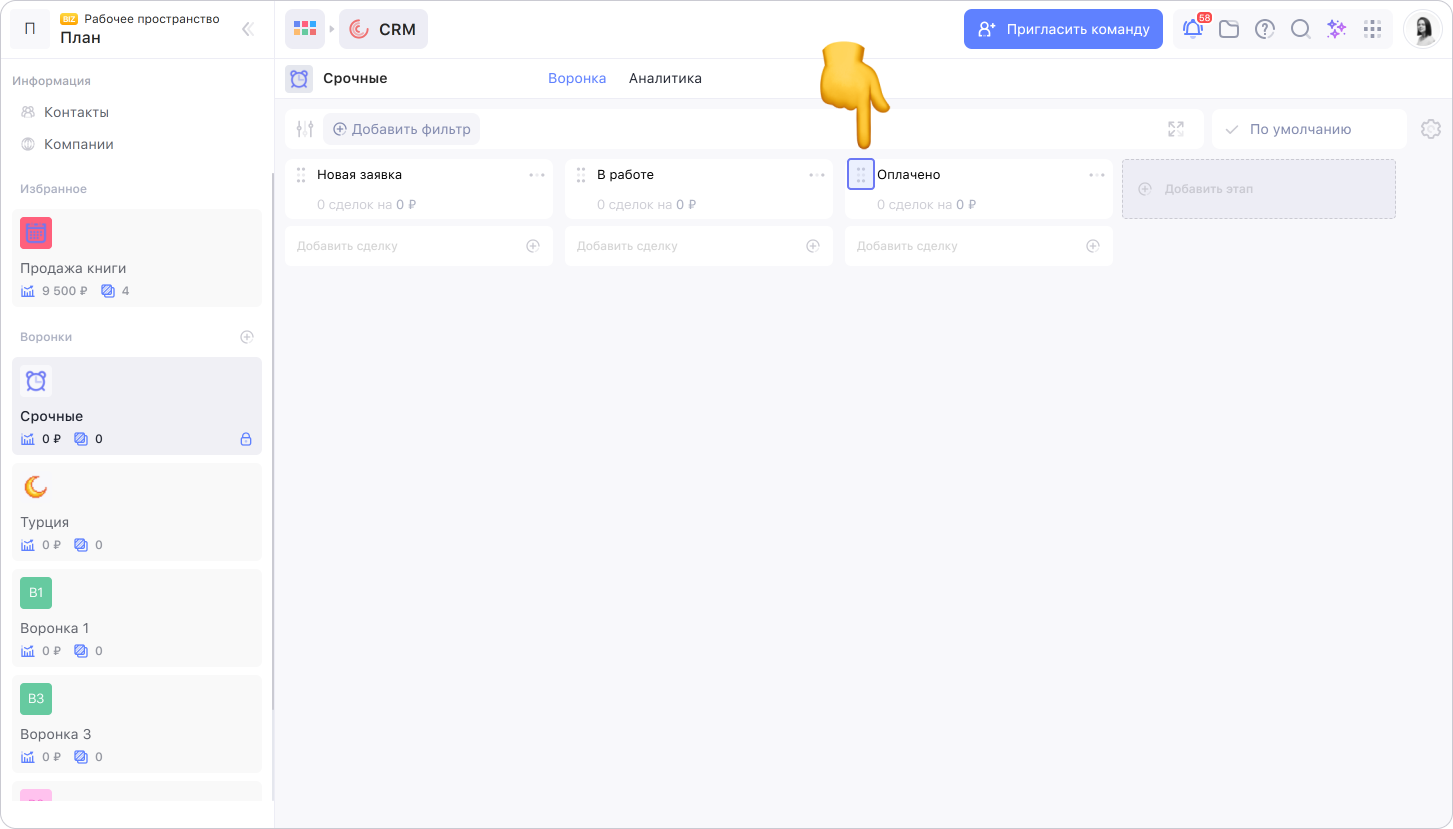The image size is (1453, 829).
Task: Grab drag handle of Новая заявка stage
Action: pos(301,175)
